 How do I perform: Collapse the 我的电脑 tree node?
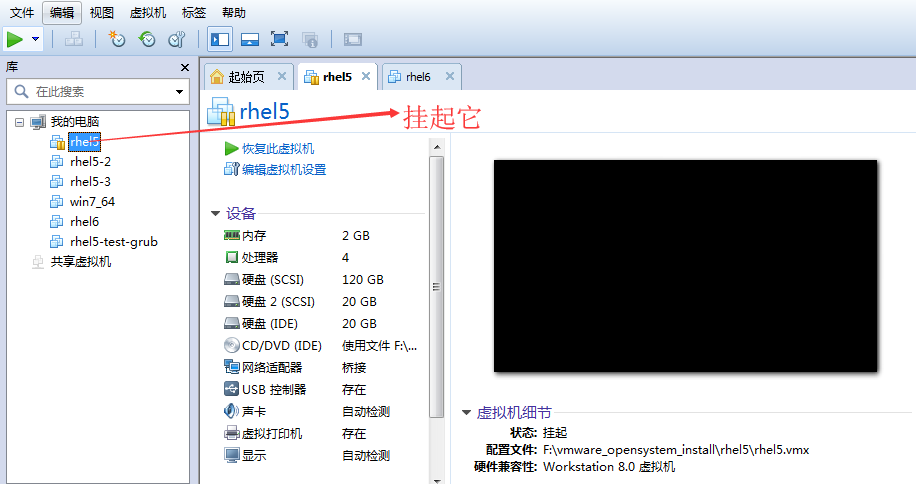click(x=19, y=122)
